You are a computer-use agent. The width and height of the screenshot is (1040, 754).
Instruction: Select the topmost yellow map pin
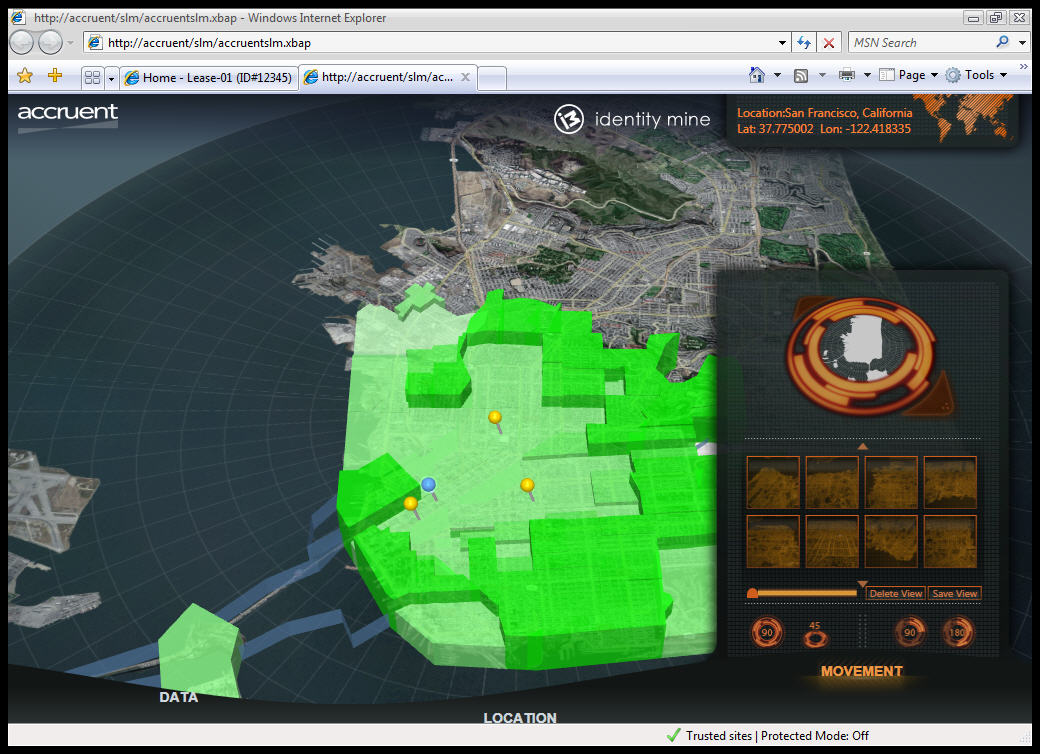coord(494,417)
